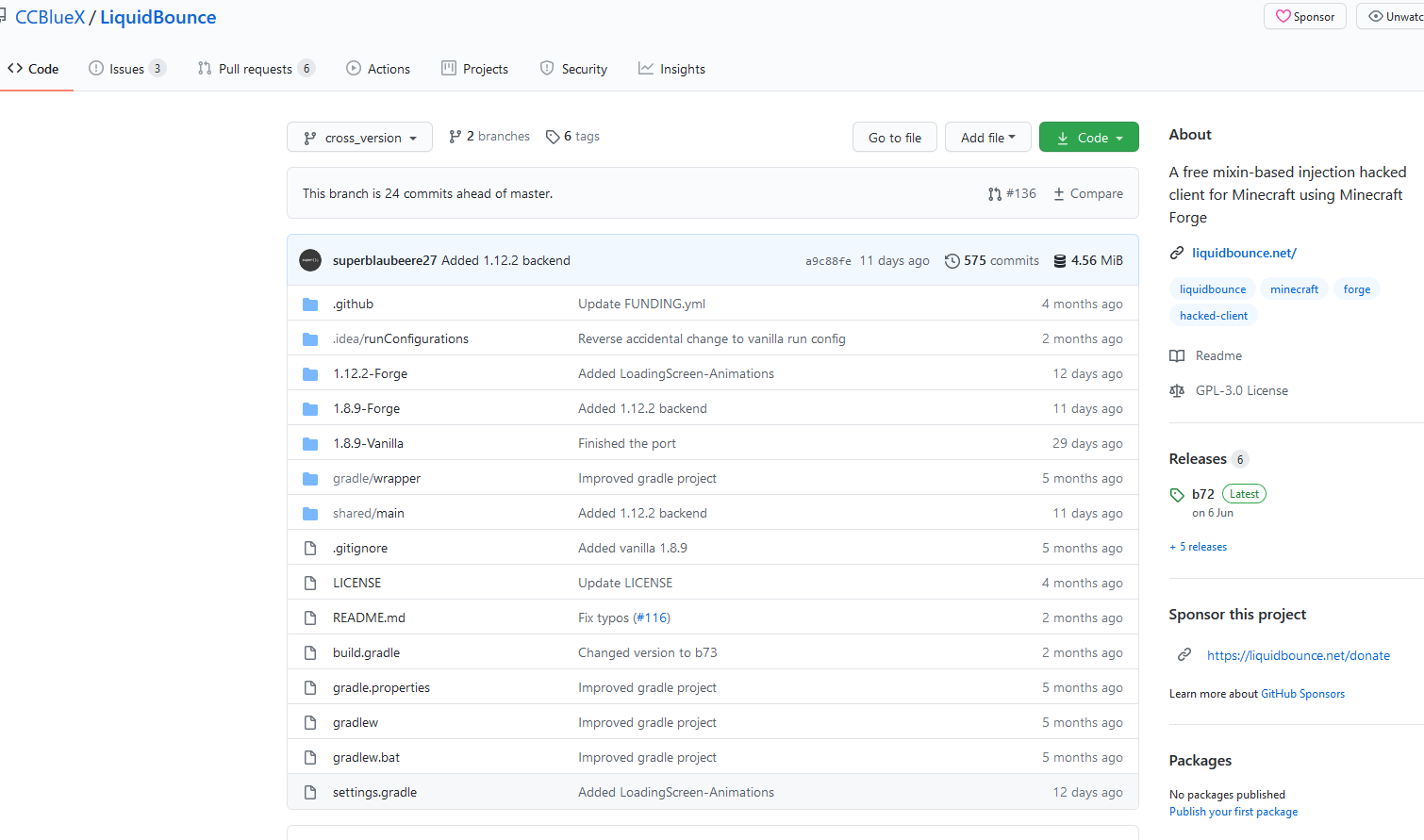The width and height of the screenshot is (1424, 840).
Task: Switch to the Code tab
Action: pos(34,69)
